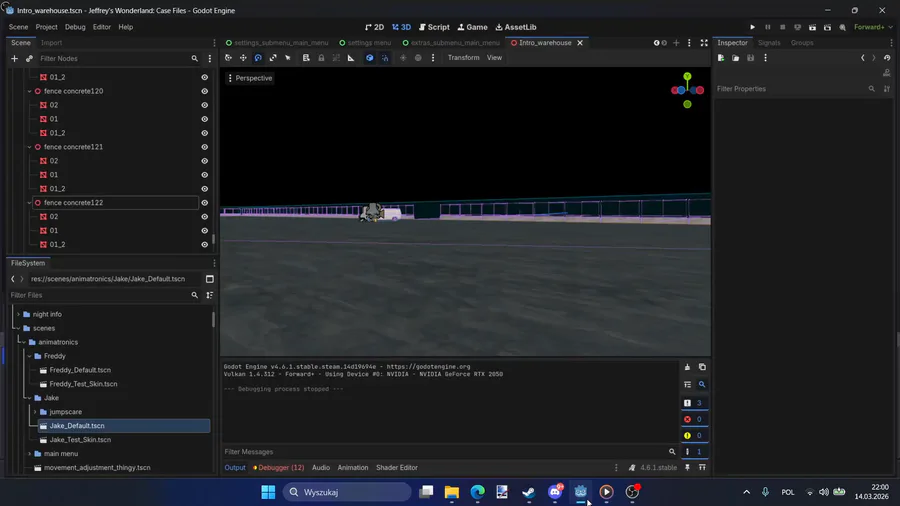Image resolution: width=900 pixels, height=506 pixels.
Task: Switch to 2D workspace
Action: [374, 27]
